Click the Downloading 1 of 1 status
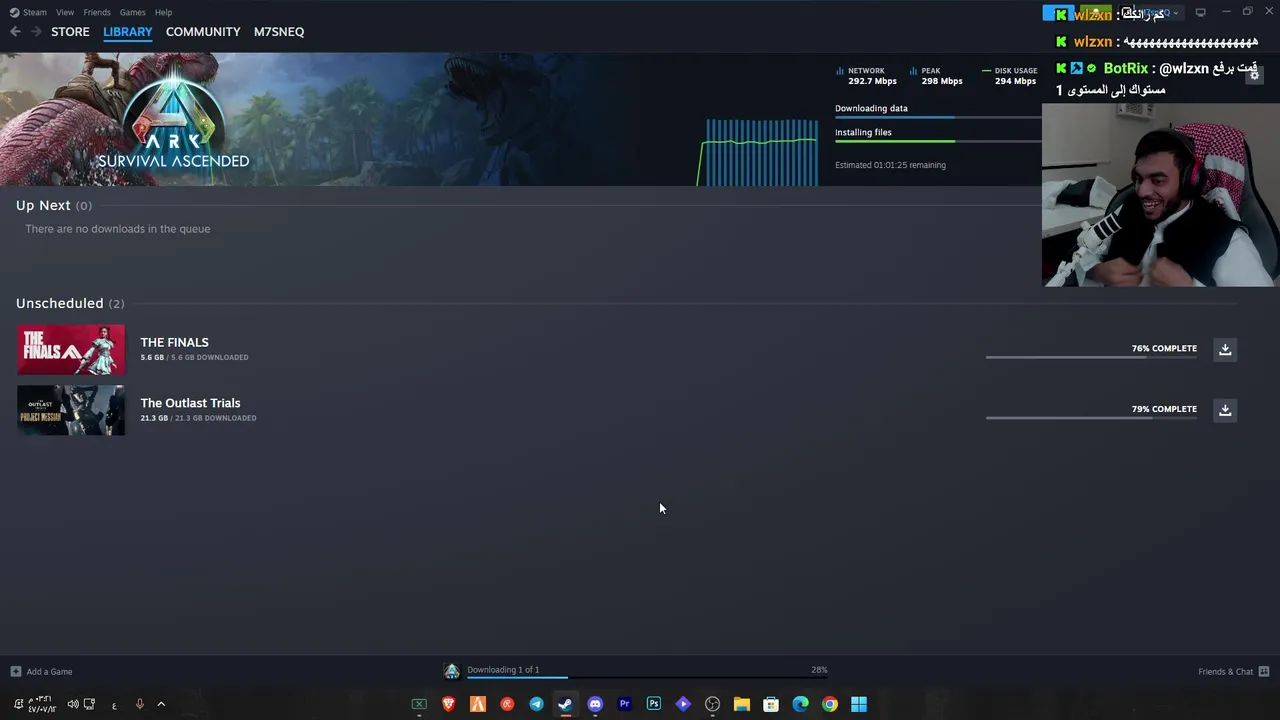Viewport: 1280px width, 720px height. [x=503, y=670]
